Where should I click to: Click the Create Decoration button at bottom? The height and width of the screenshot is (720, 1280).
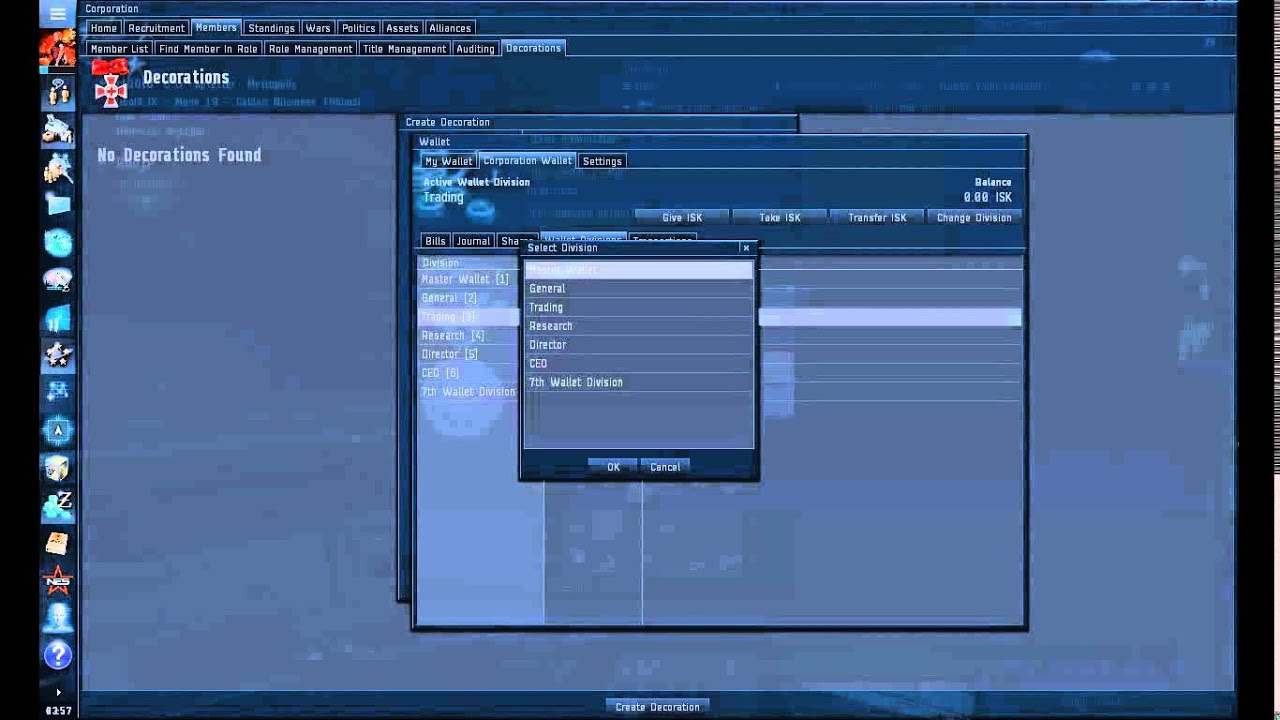tap(658, 707)
